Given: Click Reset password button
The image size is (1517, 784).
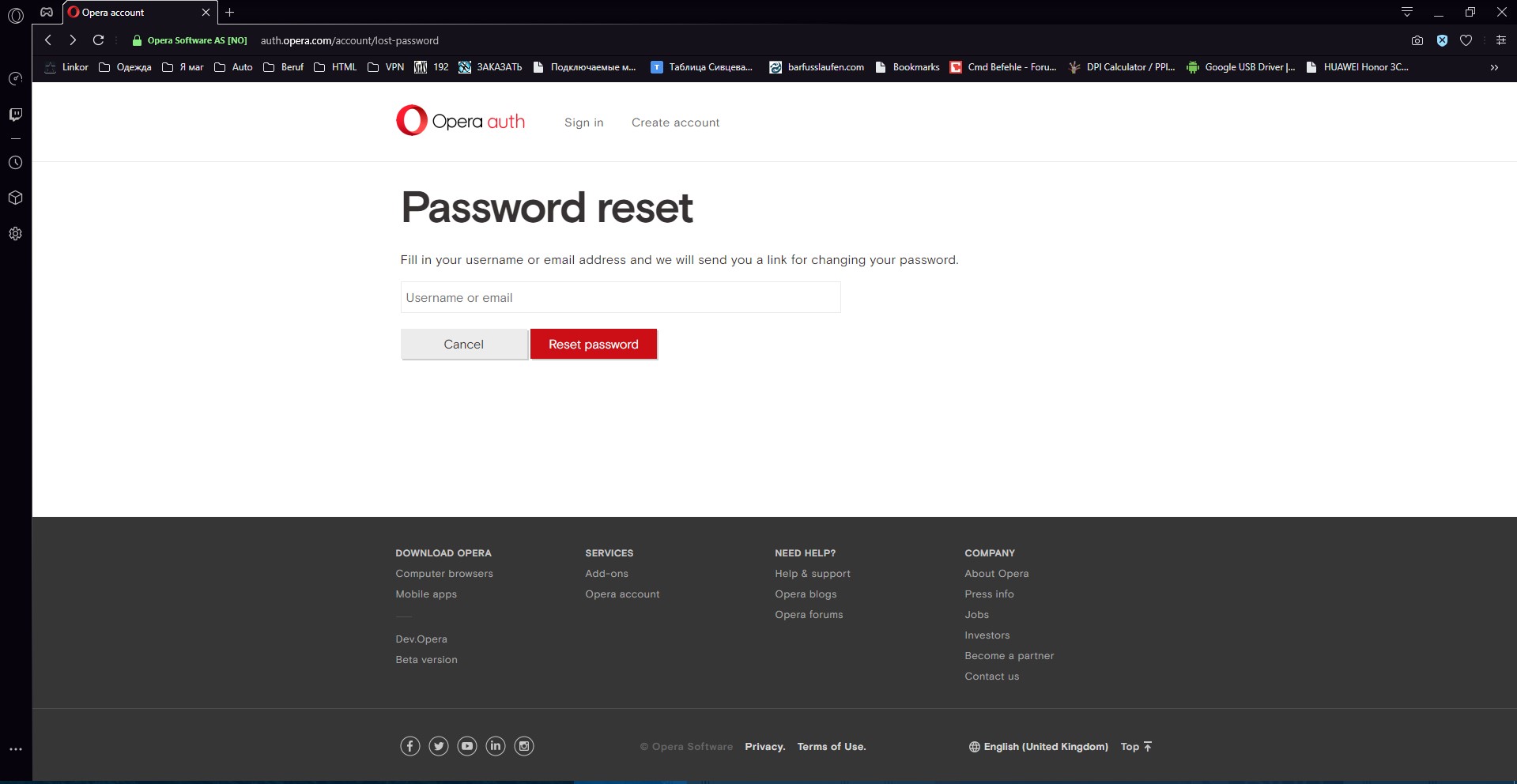Looking at the screenshot, I should point(594,345).
